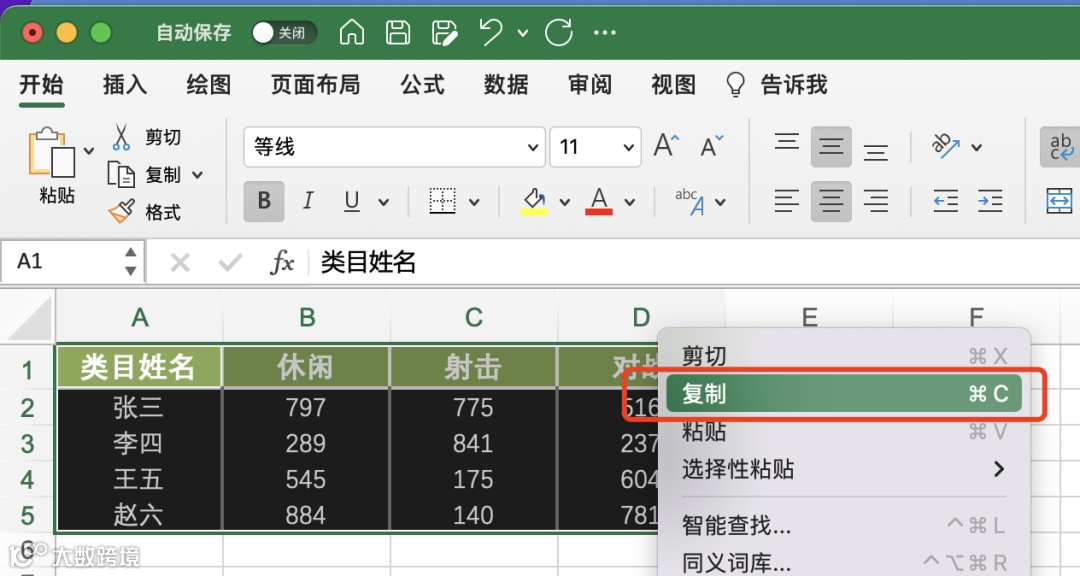Align text left

tap(787, 201)
